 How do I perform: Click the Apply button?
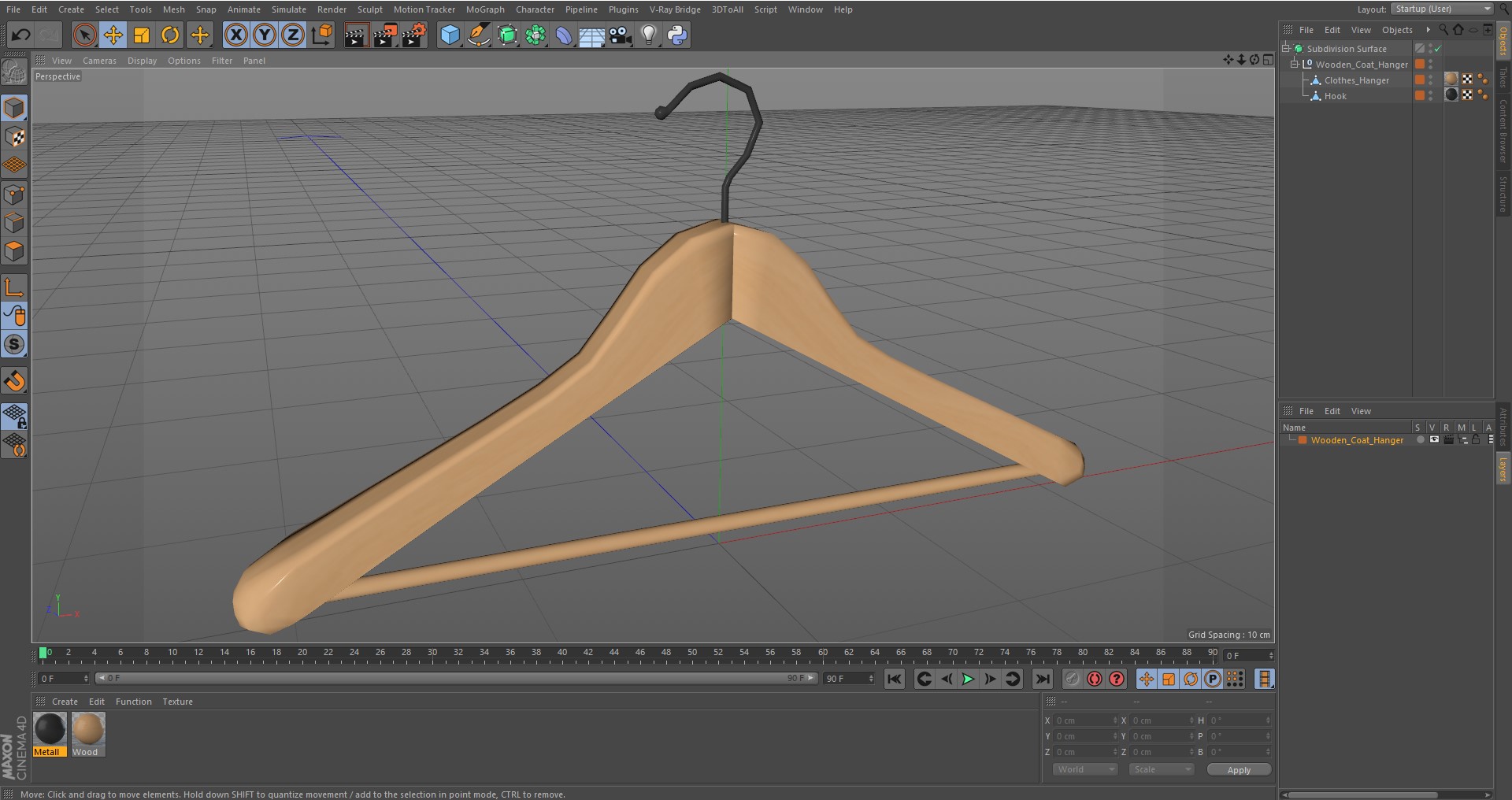click(x=1239, y=770)
